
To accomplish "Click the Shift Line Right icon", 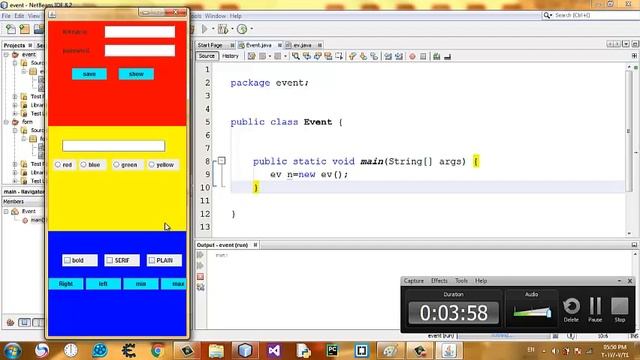I will [x=399, y=56].
